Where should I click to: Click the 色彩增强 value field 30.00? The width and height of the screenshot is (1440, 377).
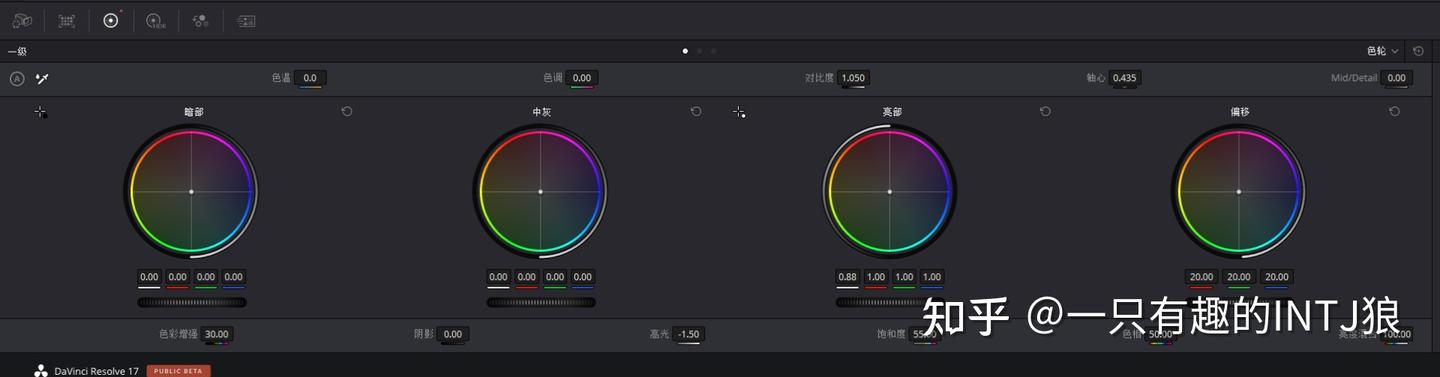216,334
